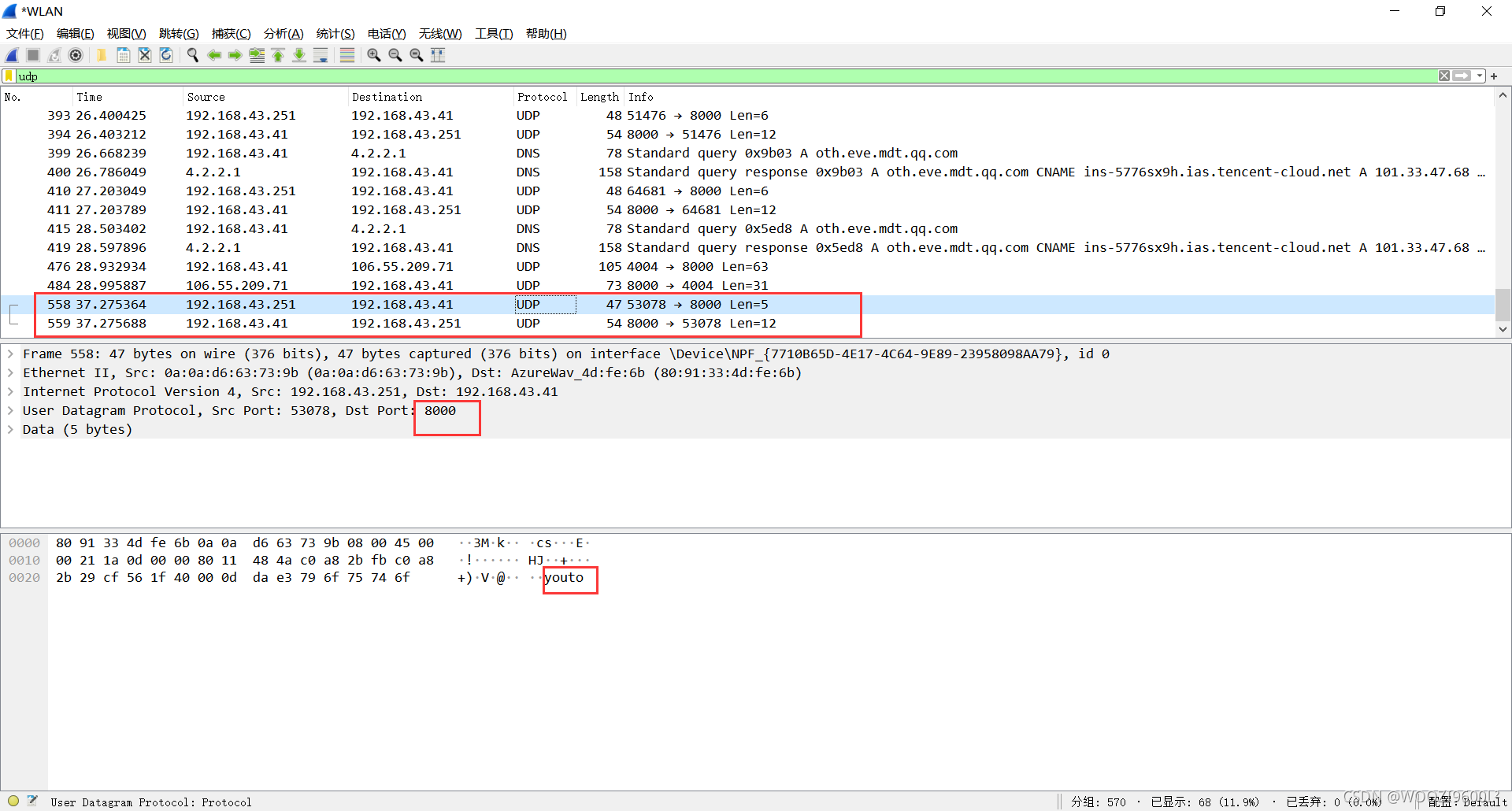Select packet 559 with Len=12
This screenshot has width=1512, height=811.
tap(747, 324)
